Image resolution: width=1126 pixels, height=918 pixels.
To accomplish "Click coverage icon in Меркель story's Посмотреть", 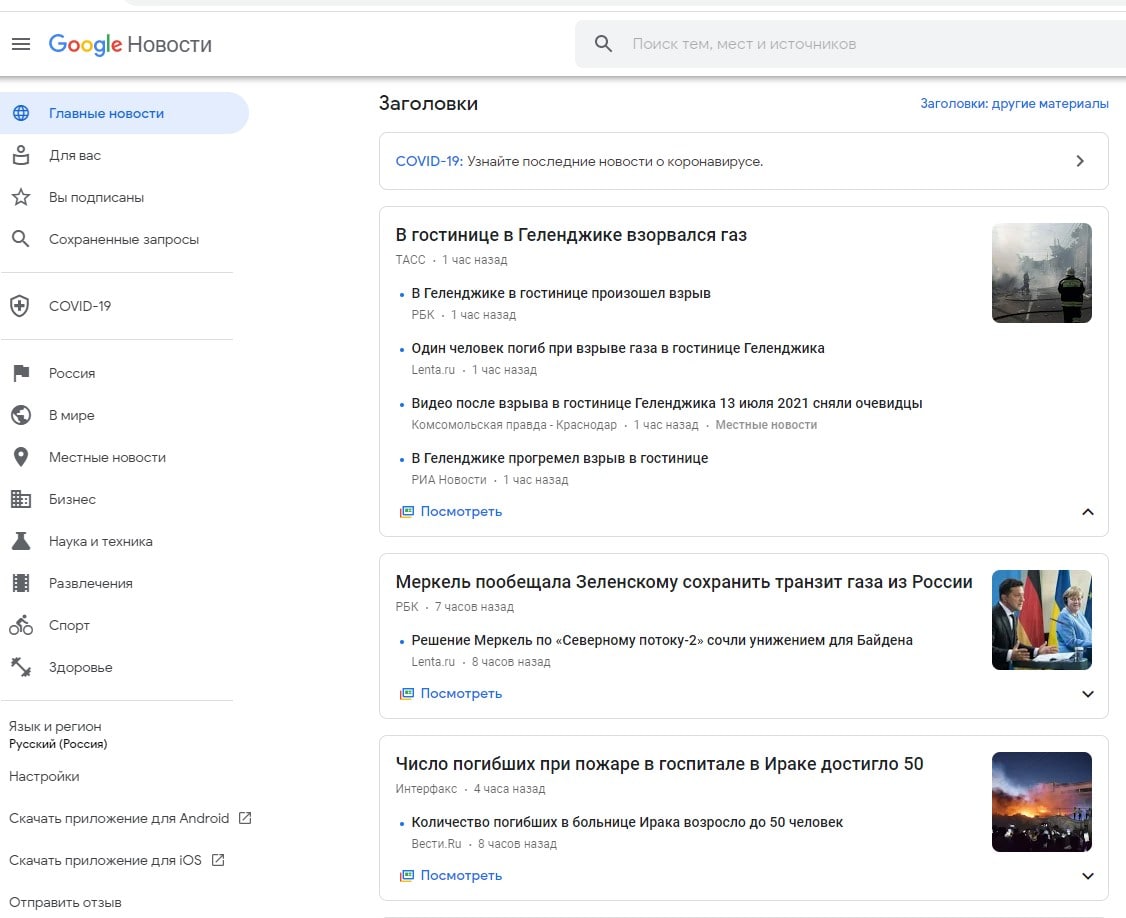I will (x=407, y=693).
